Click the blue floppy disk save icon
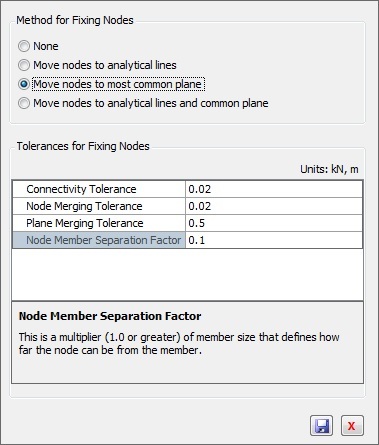This screenshot has height=445, width=379. (321, 426)
